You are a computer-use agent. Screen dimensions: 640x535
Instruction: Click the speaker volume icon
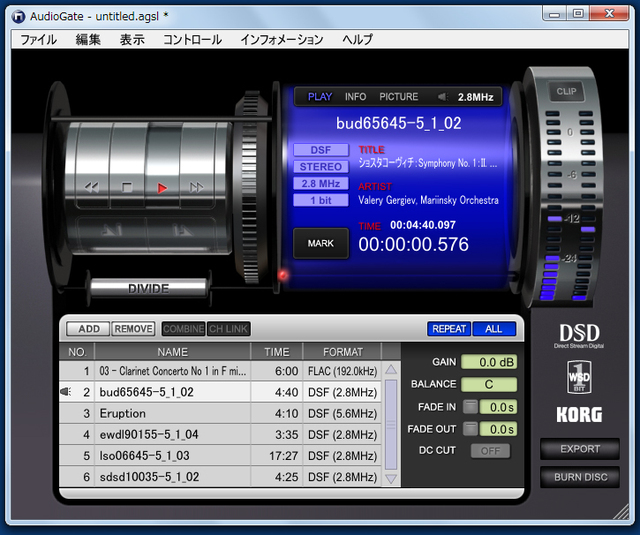point(442,97)
